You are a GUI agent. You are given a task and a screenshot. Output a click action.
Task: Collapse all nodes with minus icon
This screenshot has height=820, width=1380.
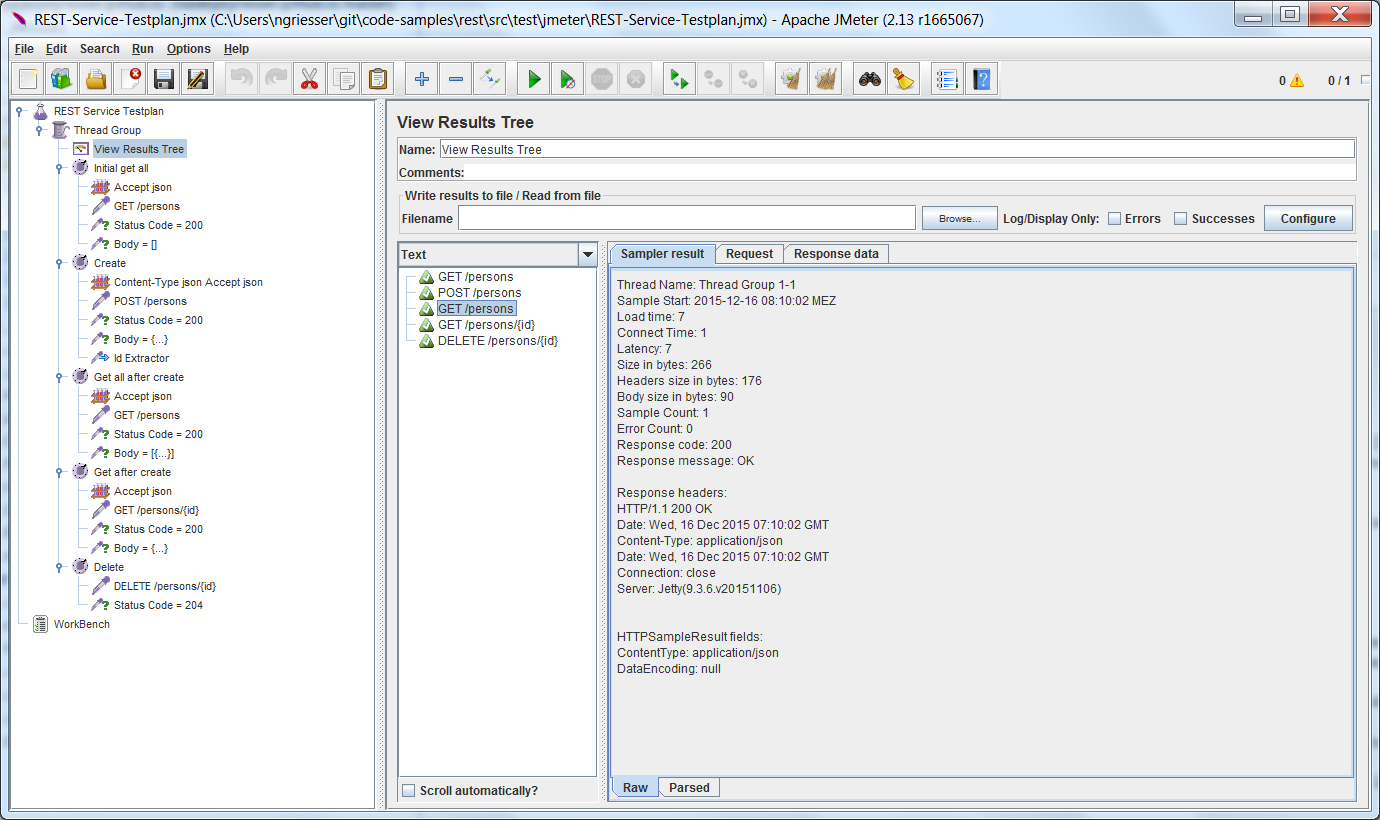pyautogui.click(x=456, y=79)
